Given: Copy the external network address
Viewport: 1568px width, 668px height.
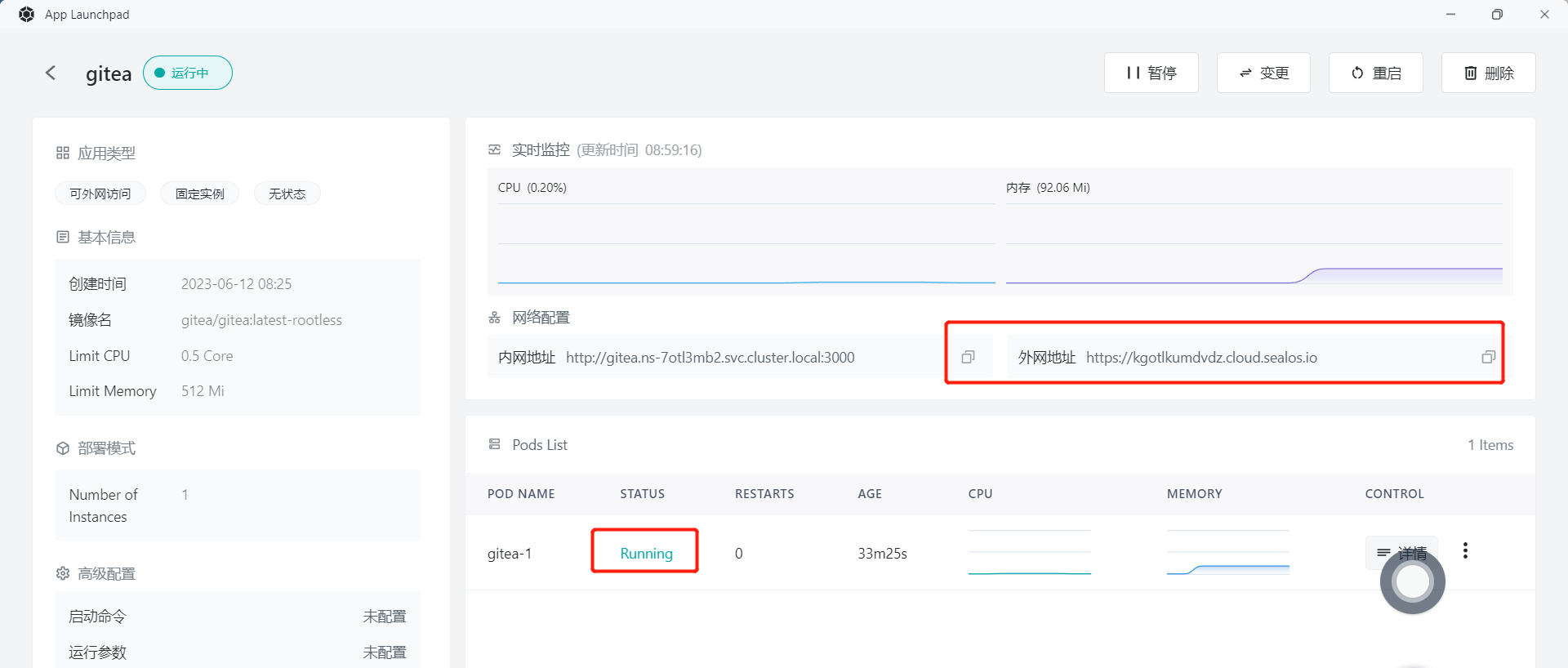Looking at the screenshot, I should (1488, 357).
